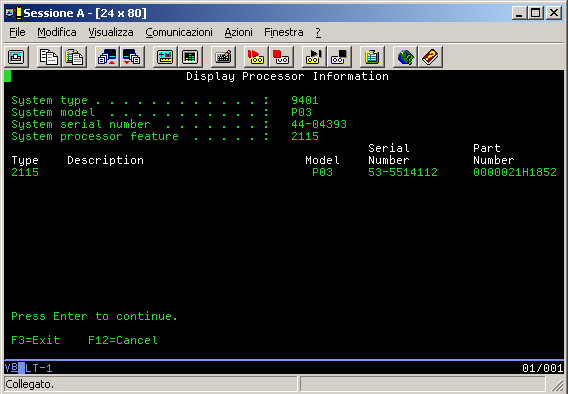
Task: Click the 2115 entry under Type column
Action: tap(25, 172)
